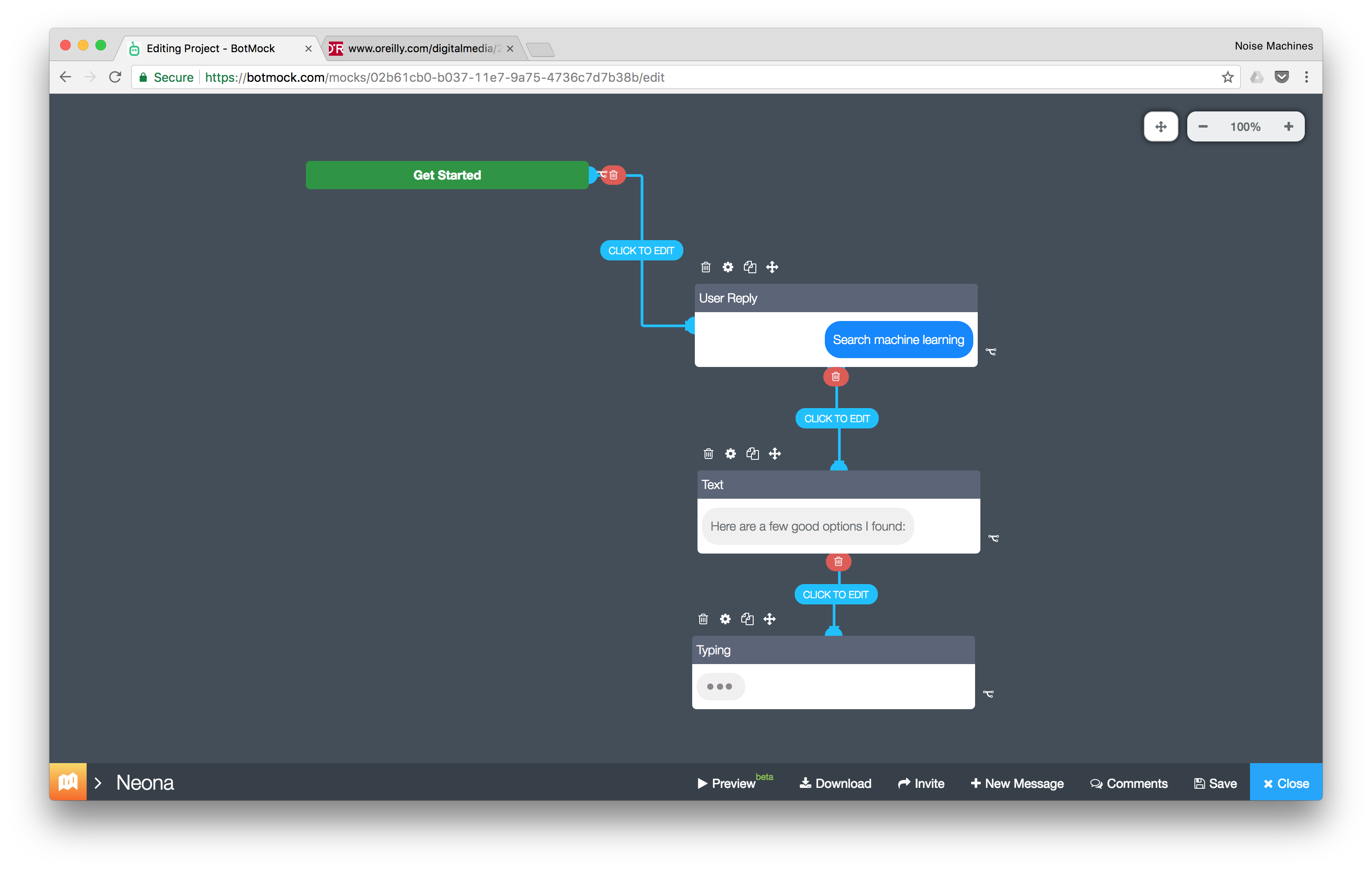Expand the chevron next to Neona
This screenshot has height=871, width=1372.
(x=98, y=783)
